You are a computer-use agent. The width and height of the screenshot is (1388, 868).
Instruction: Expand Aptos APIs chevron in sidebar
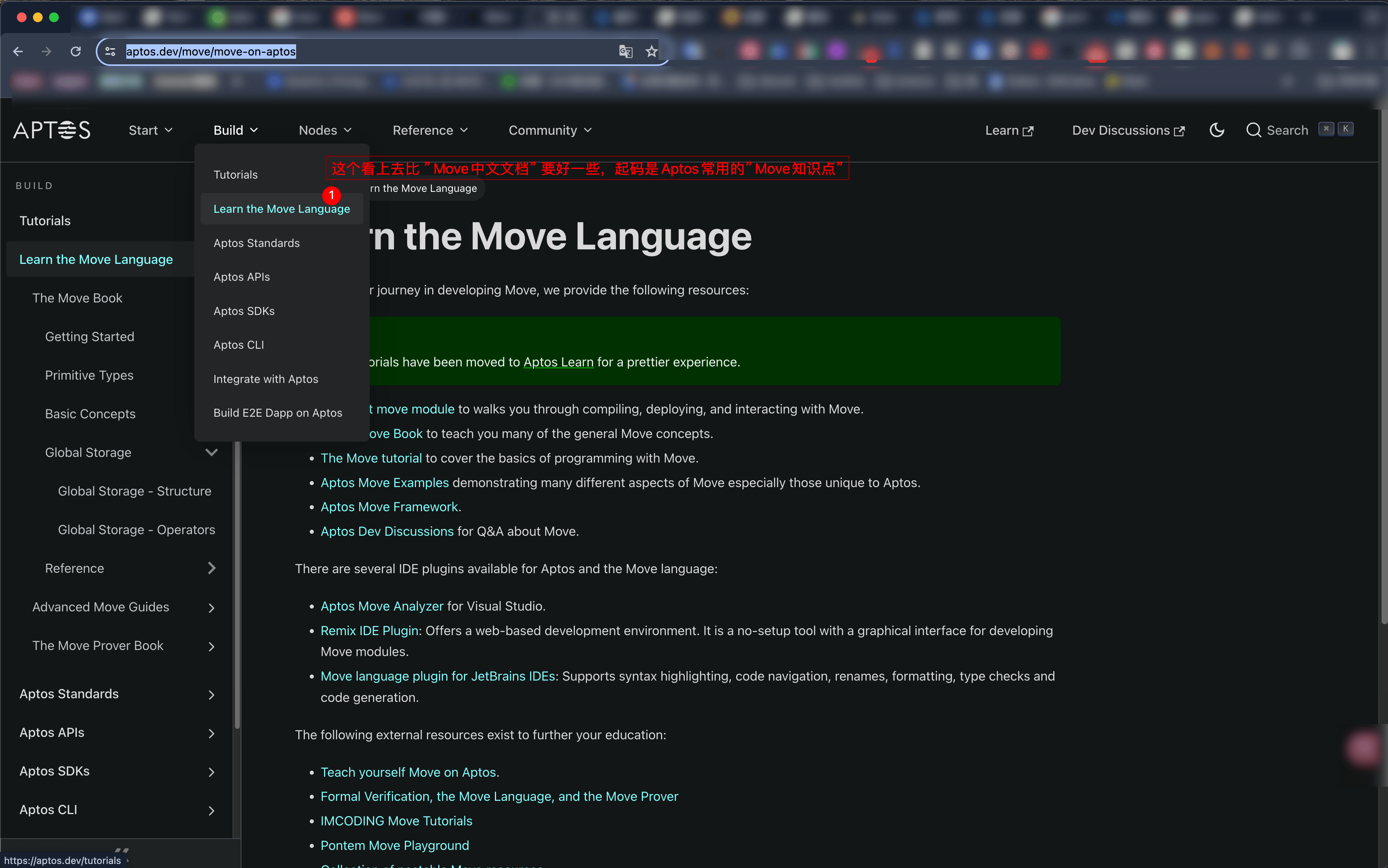(211, 733)
